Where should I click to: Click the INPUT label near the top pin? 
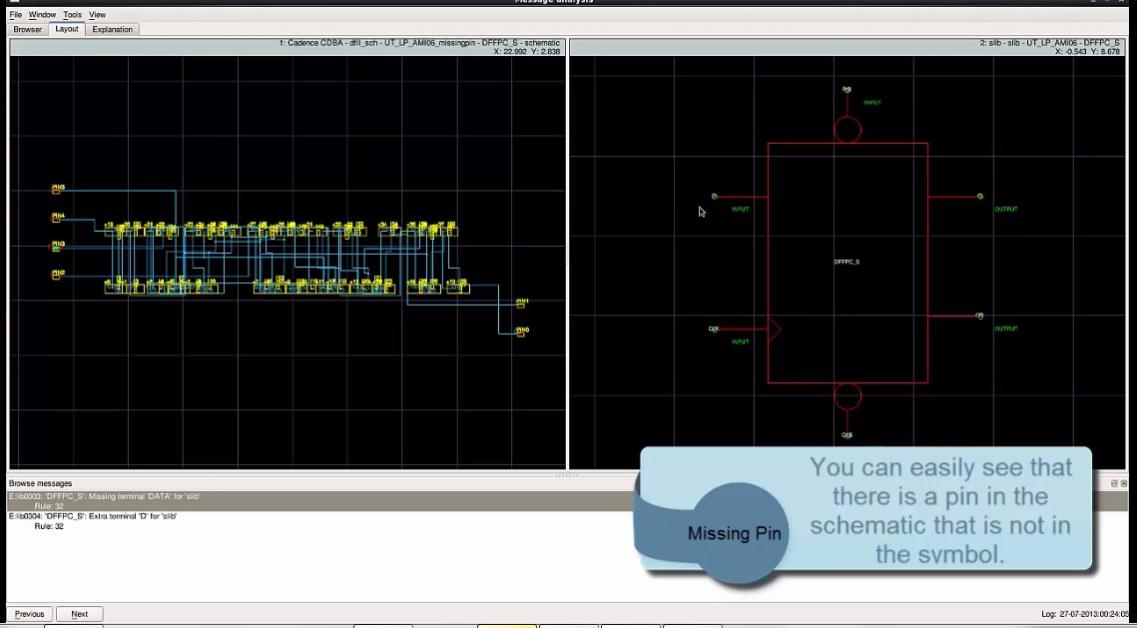pyautogui.click(x=872, y=103)
